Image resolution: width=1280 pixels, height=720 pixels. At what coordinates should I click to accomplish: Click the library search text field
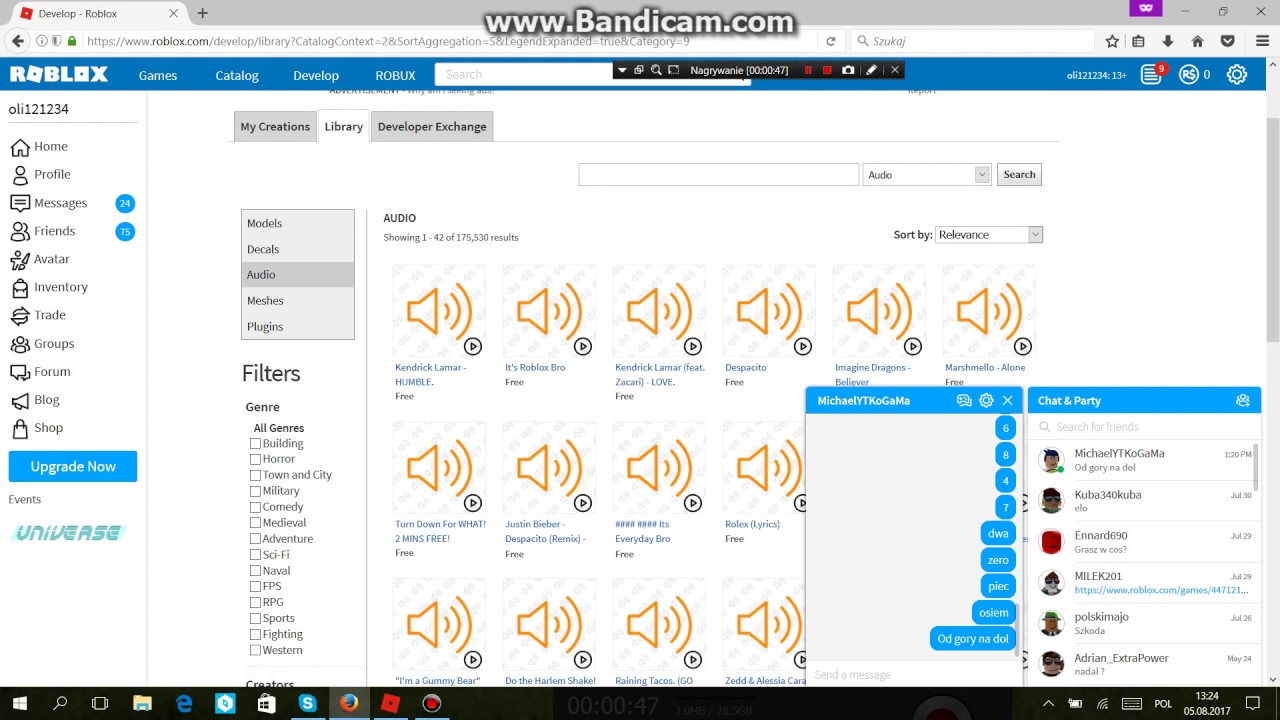pos(718,175)
